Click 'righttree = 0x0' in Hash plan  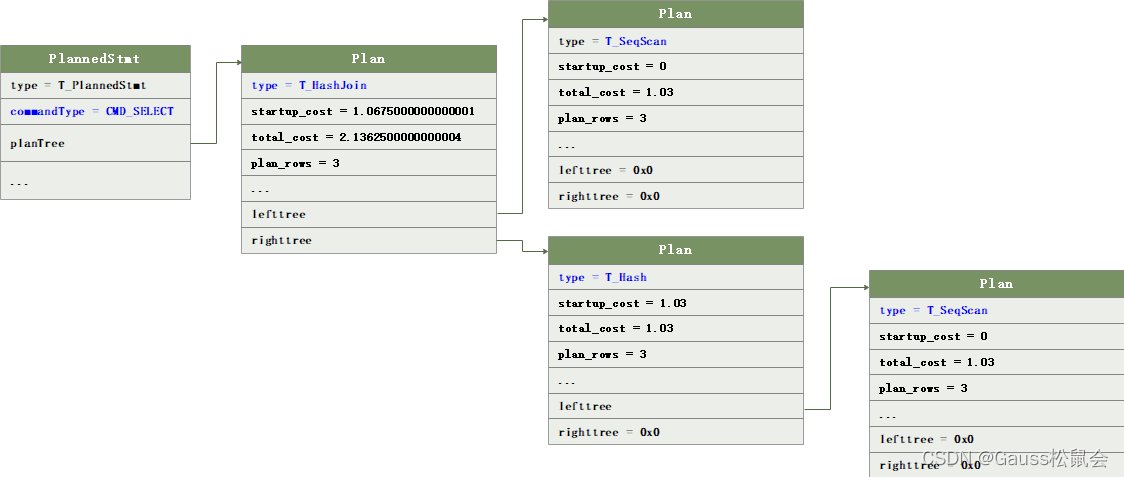coord(675,432)
